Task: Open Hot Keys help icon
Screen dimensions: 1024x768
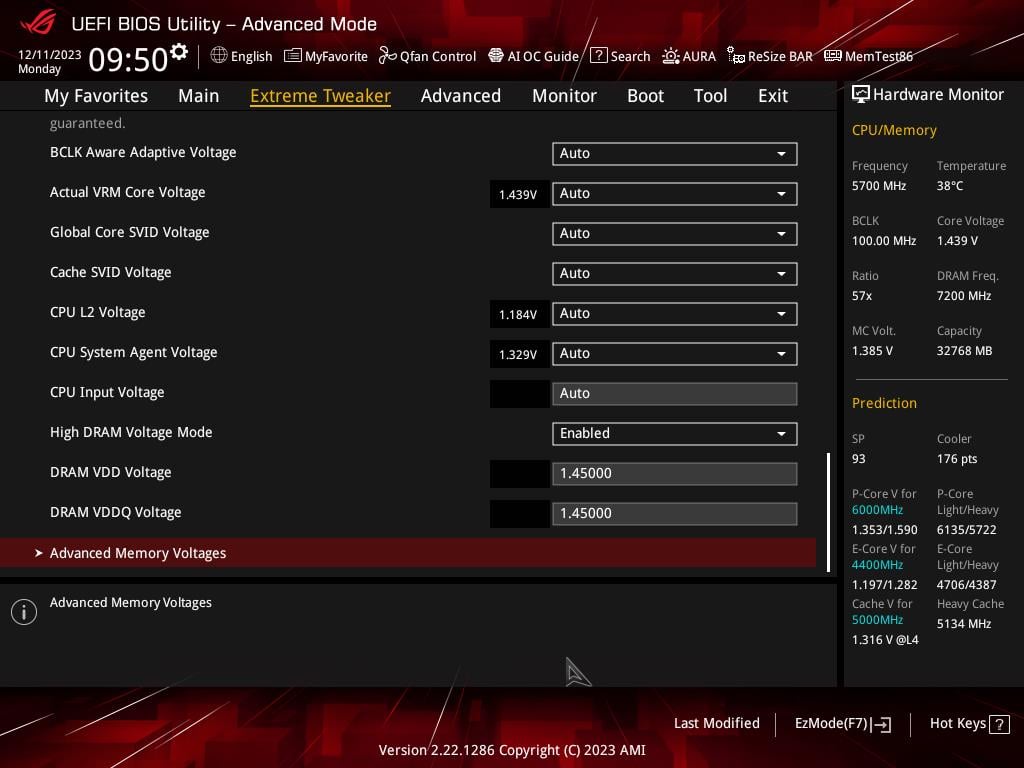Action: click(x=998, y=724)
